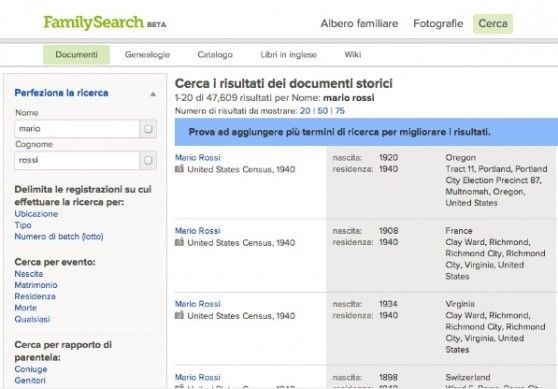Click the camera icon for the 1908 France record
Viewport: 558px width, 389px height.
tap(179, 242)
